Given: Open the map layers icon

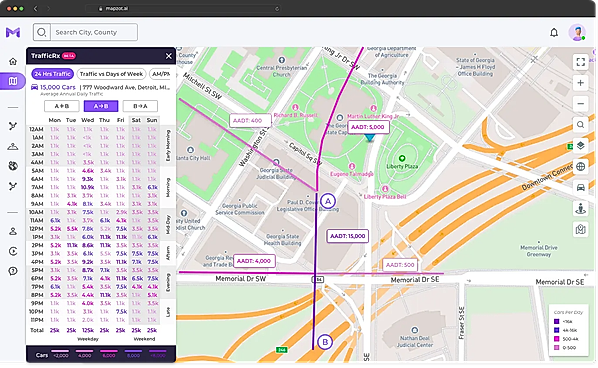Looking at the screenshot, I should [580, 146].
